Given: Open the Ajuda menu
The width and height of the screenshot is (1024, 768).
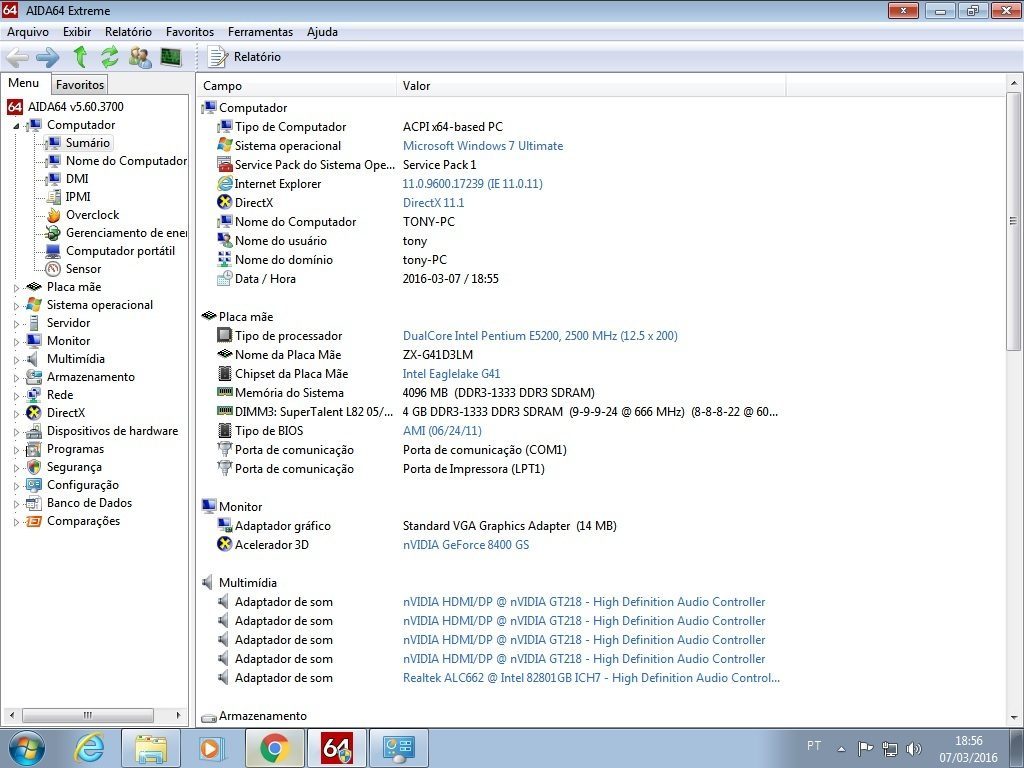Looking at the screenshot, I should coord(322,31).
